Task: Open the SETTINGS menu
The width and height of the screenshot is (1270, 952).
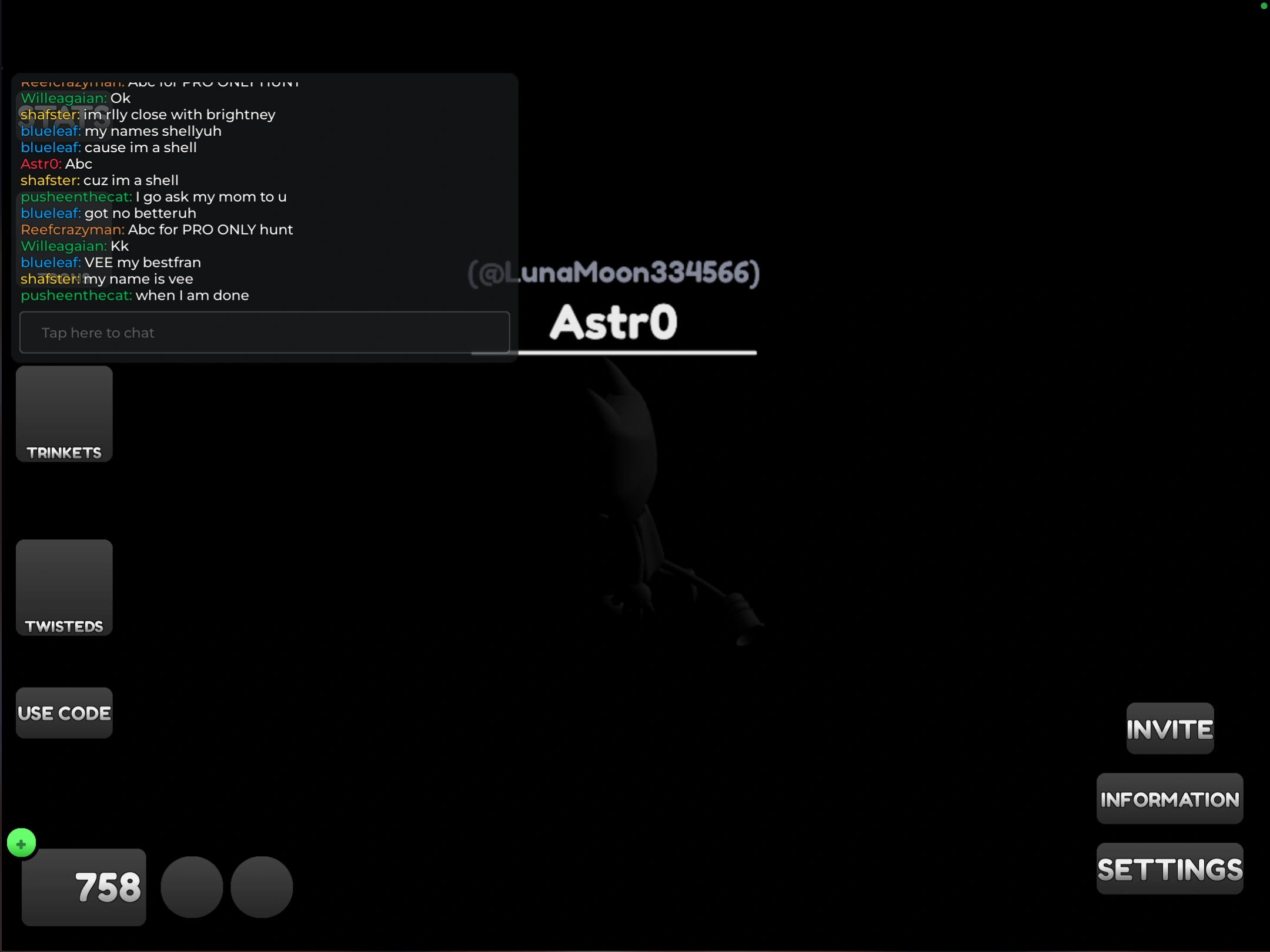Action: [1169, 869]
